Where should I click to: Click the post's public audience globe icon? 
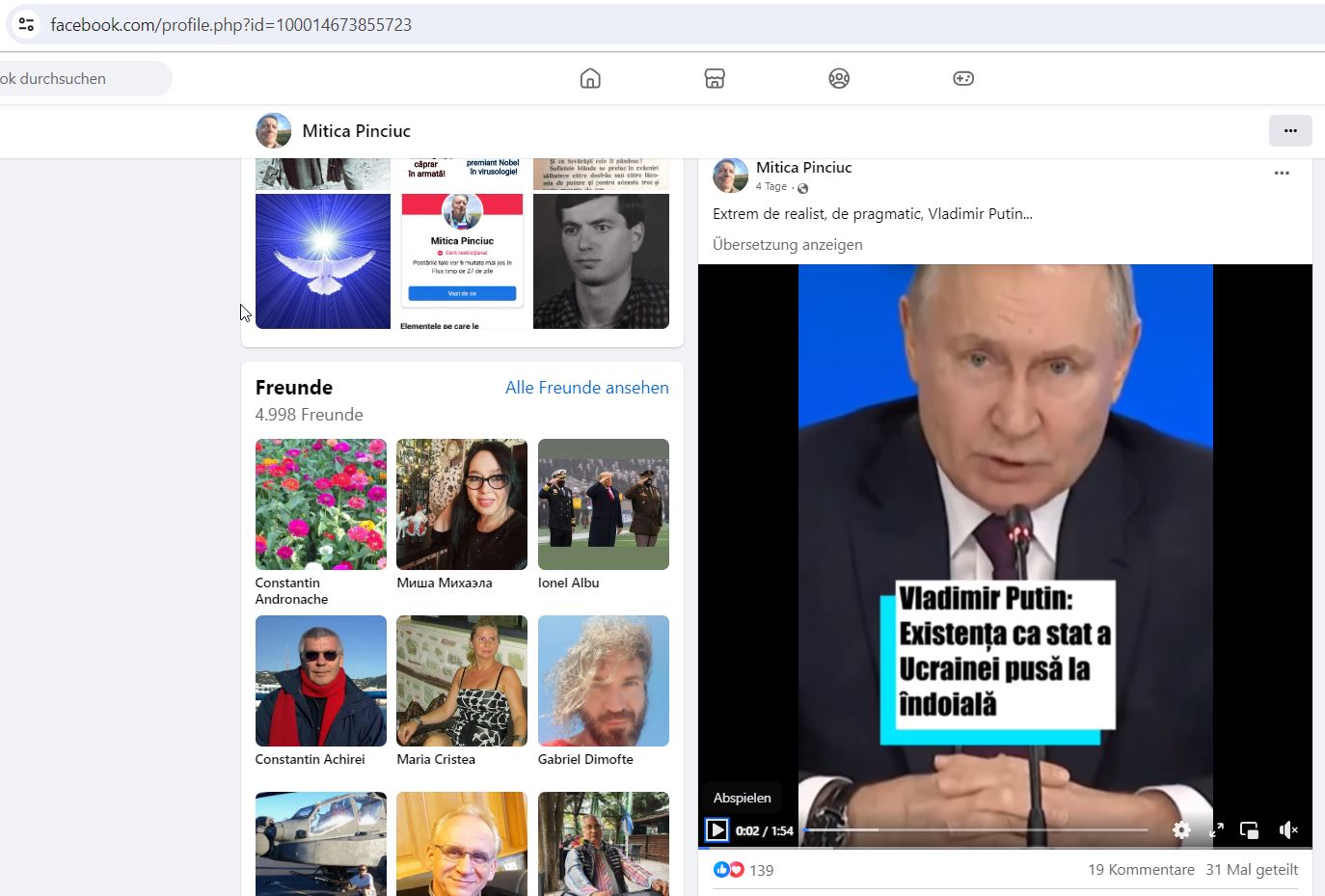pyautogui.click(x=802, y=188)
